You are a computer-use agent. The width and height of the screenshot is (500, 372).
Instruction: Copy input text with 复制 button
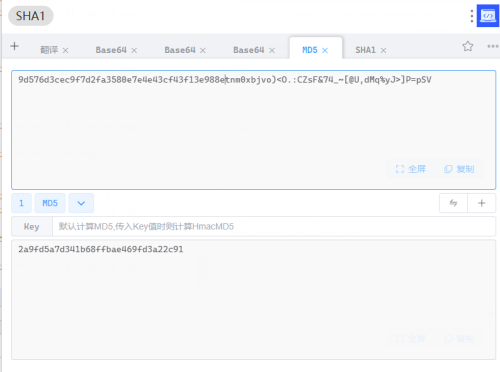459,169
